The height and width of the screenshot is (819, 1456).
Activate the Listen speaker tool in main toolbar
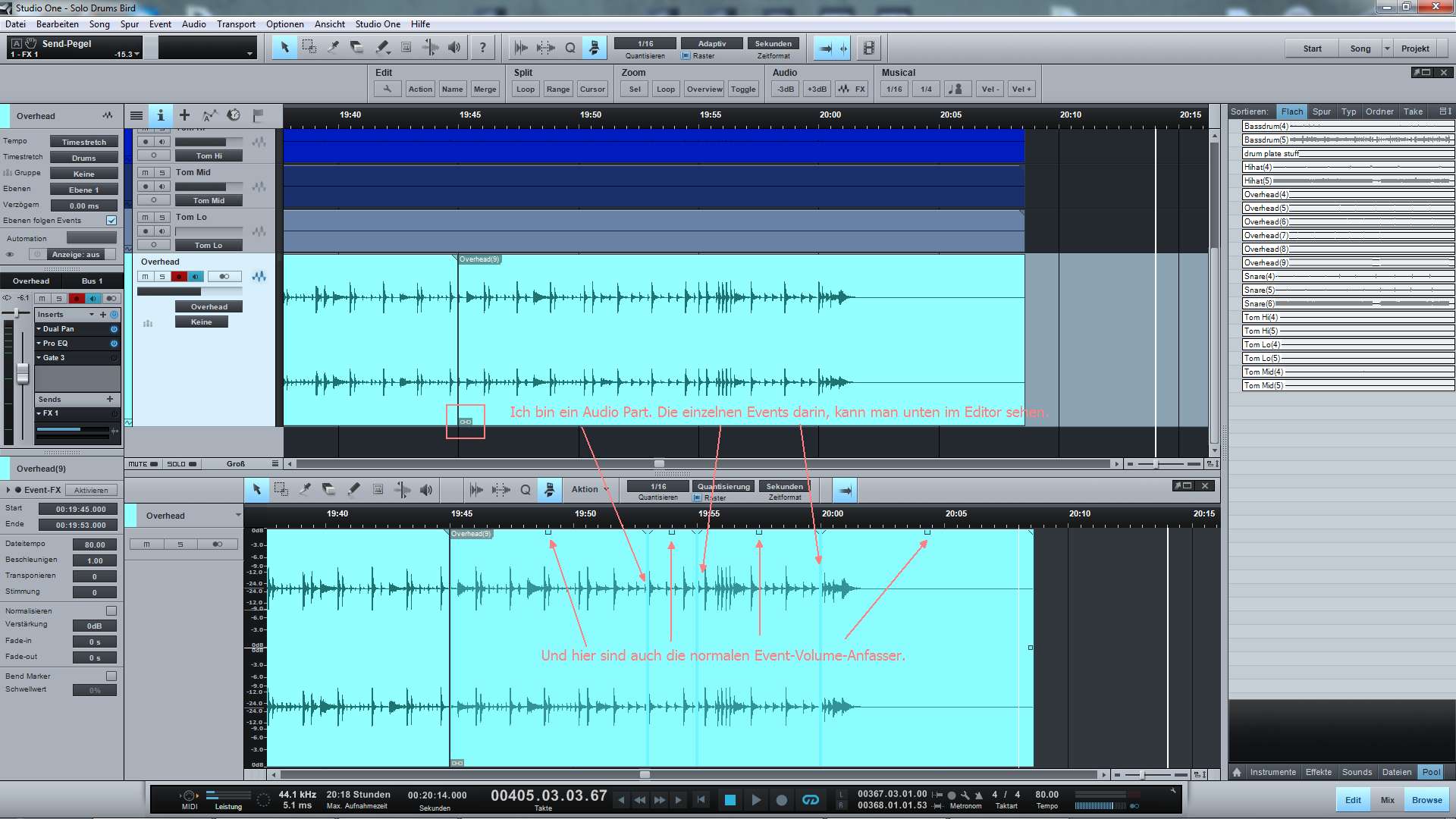454,48
